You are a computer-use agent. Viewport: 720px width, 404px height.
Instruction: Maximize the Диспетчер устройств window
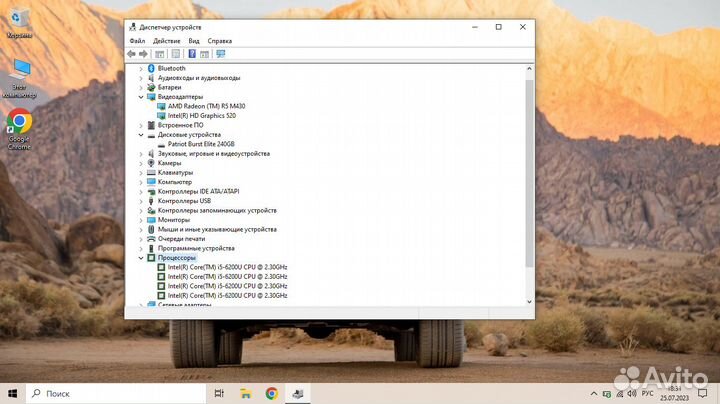coord(499,27)
